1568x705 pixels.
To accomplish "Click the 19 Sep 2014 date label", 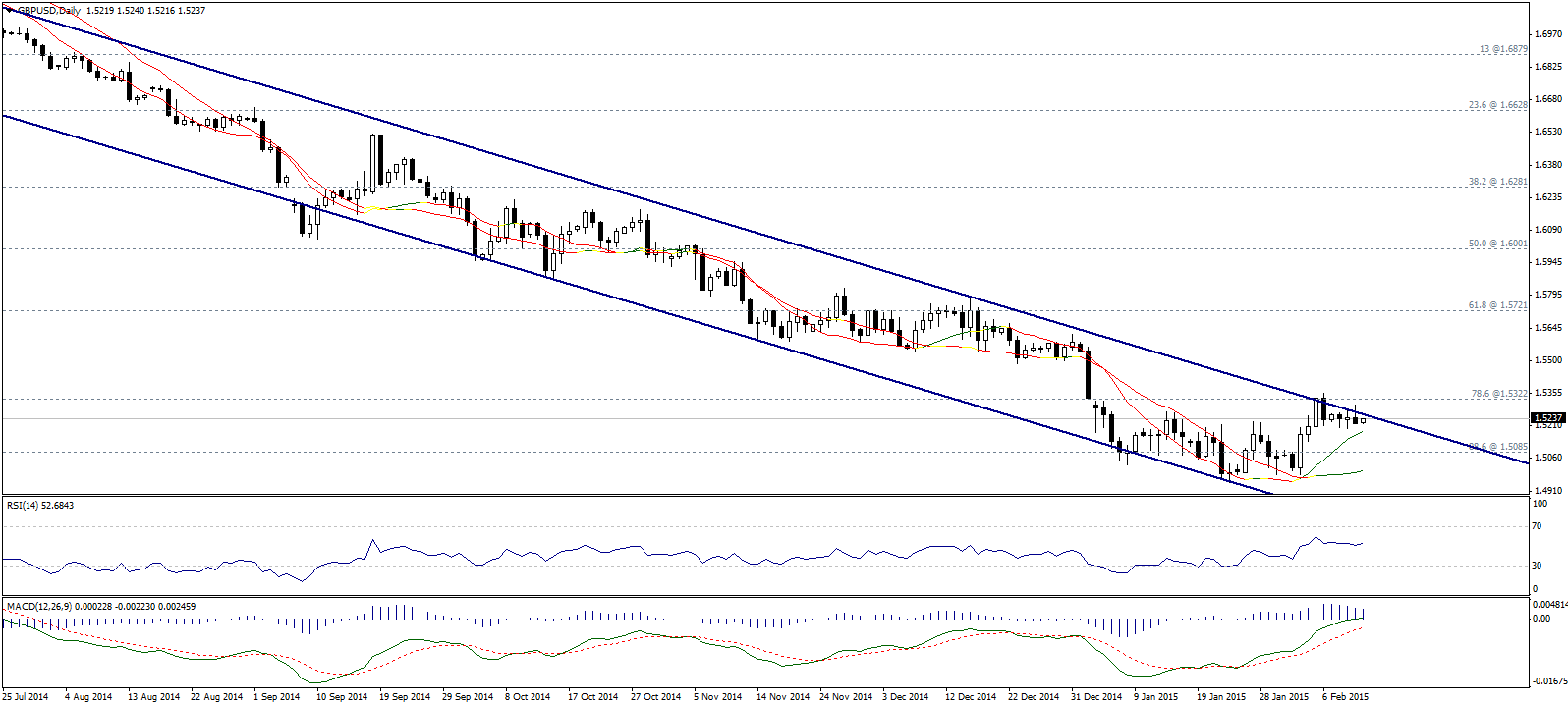I will 405,697.
